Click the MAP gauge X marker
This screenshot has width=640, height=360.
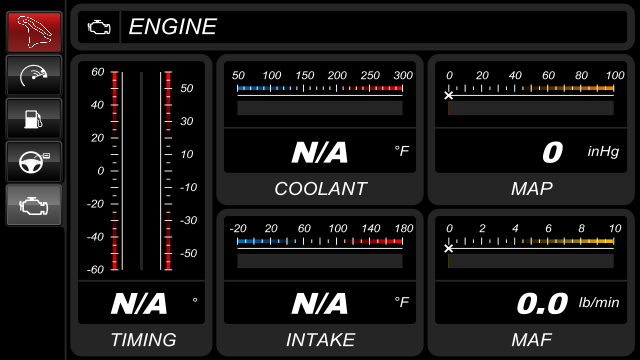(x=449, y=96)
